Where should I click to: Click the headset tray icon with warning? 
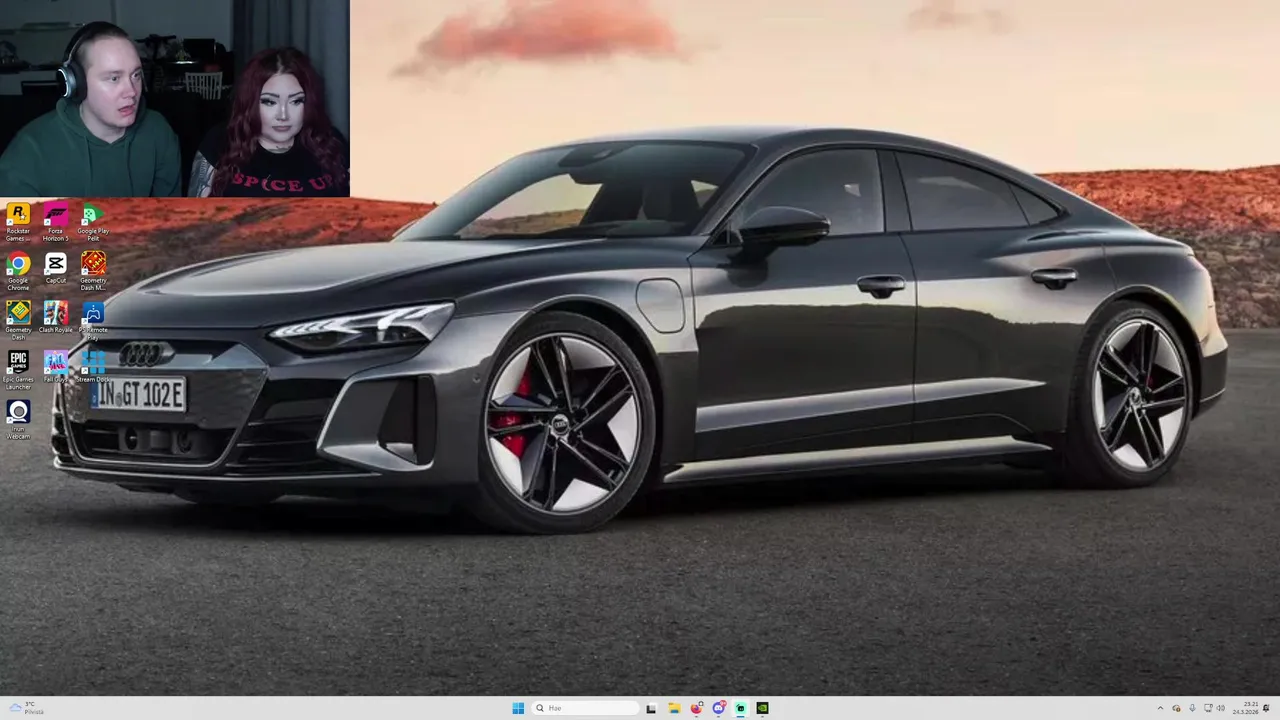click(x=1176, y=708)
